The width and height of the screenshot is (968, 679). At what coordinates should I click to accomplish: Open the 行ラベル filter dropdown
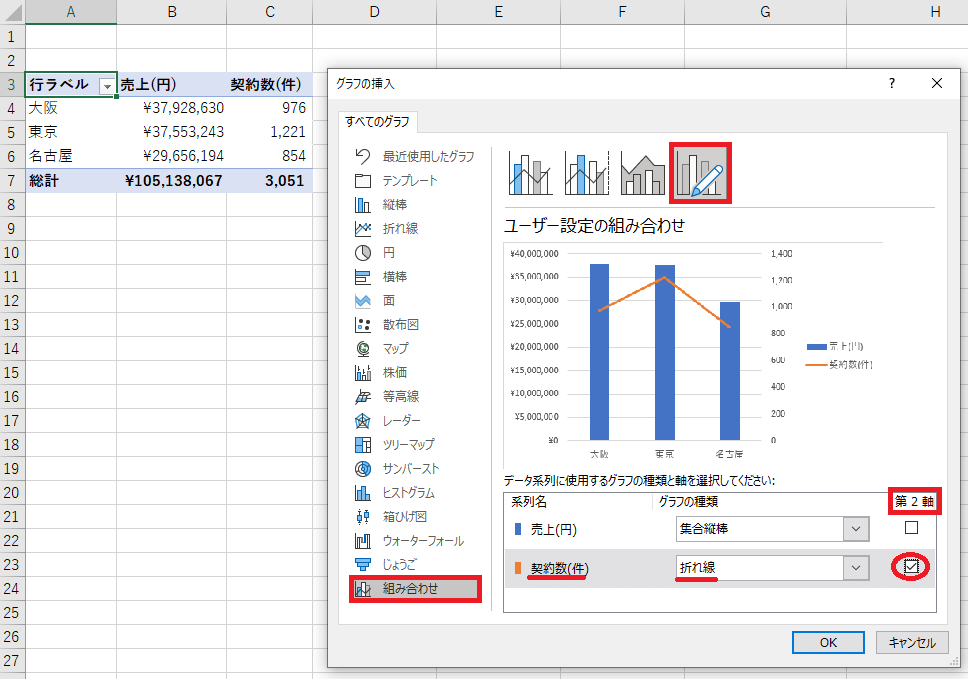pos(107,86)
